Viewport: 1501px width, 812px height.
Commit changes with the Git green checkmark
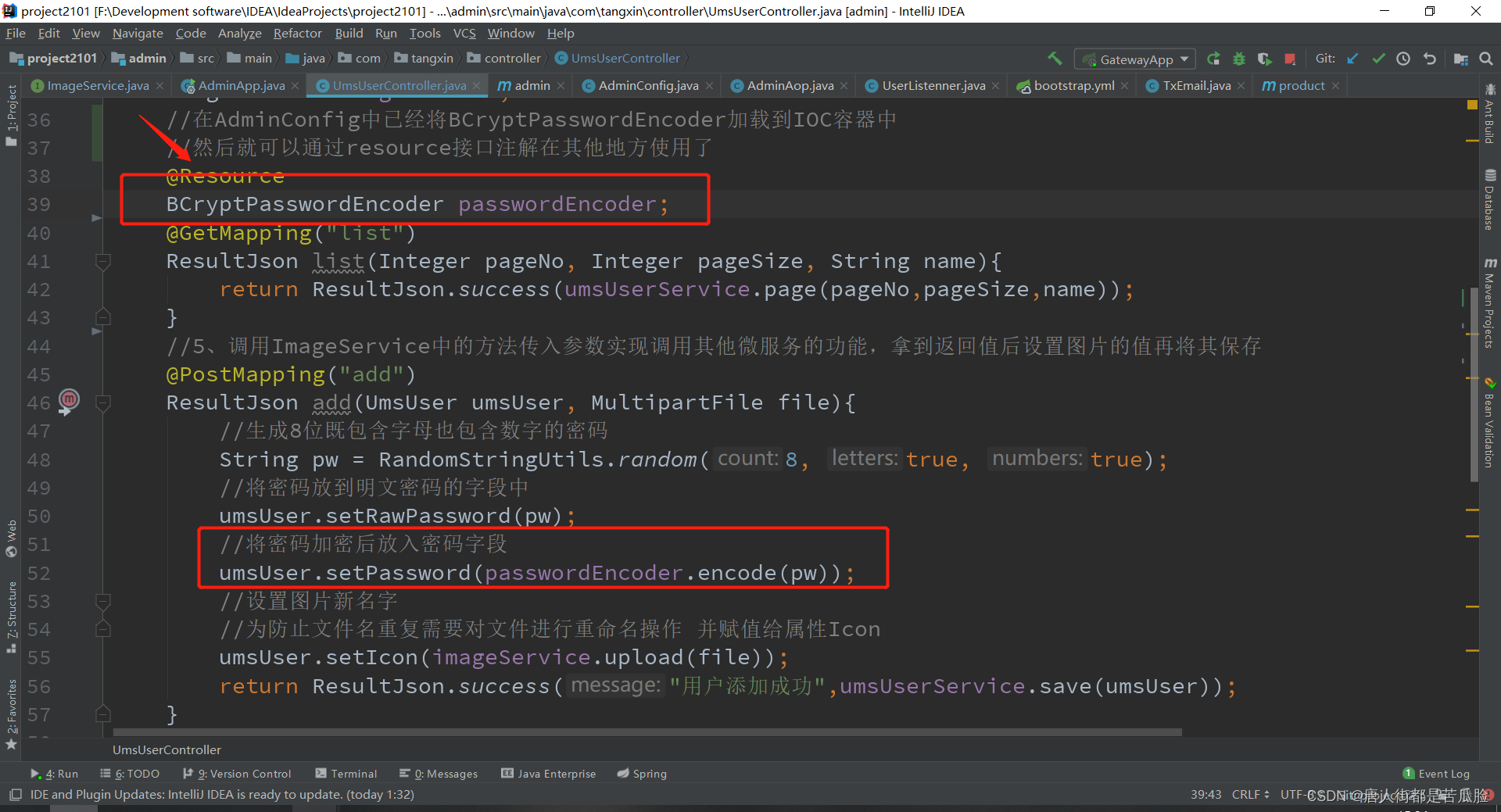(x=1378, y=59)
